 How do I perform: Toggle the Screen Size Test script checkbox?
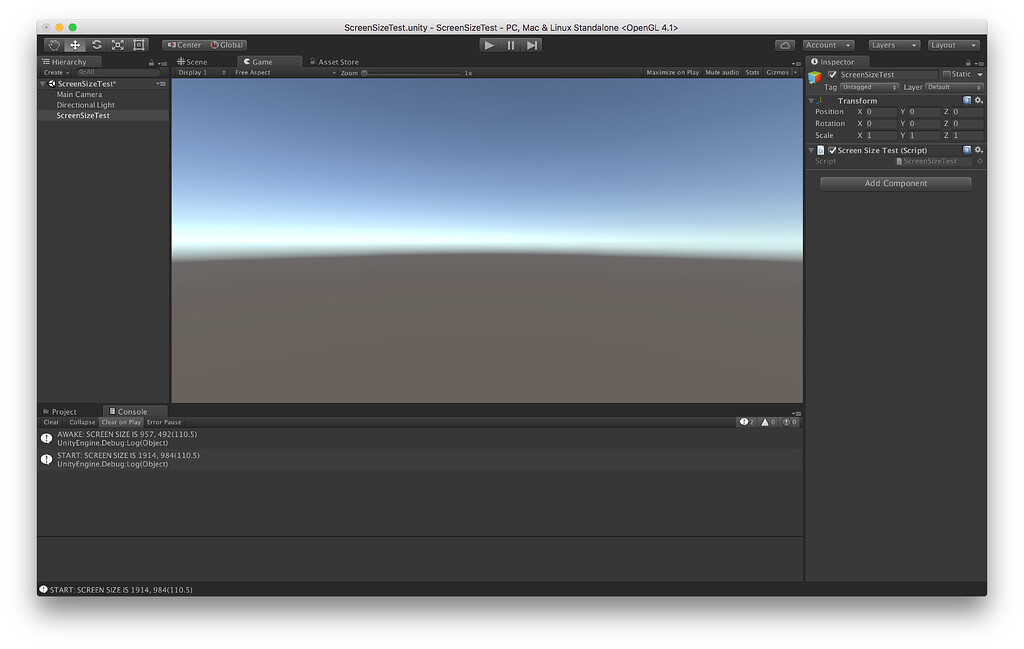pos(832,149)
